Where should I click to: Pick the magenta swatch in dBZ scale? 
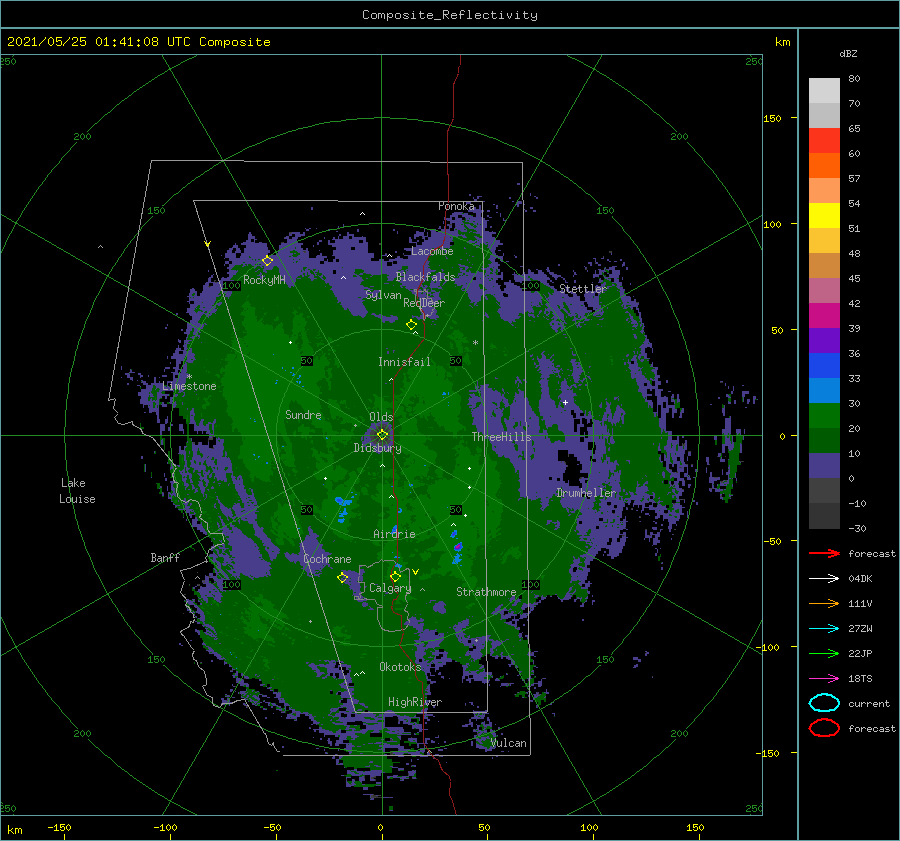point(824,316)
